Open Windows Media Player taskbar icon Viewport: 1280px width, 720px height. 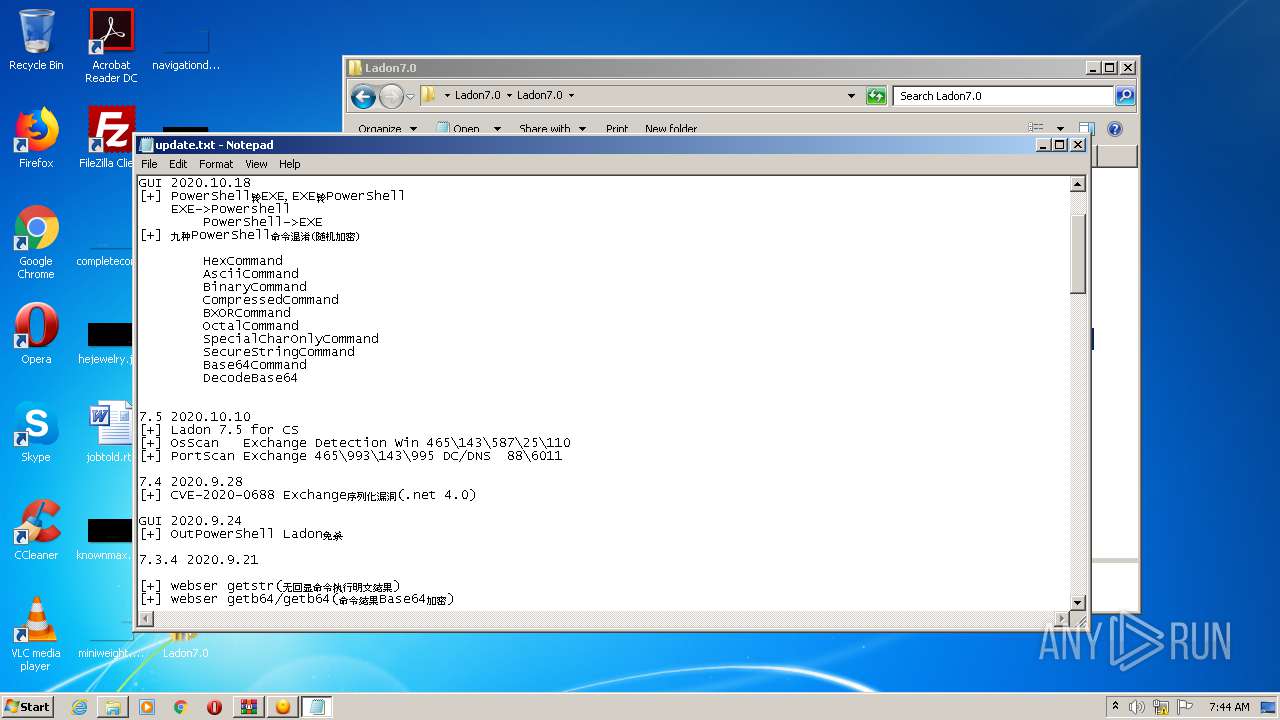click(x=147, y=707)
